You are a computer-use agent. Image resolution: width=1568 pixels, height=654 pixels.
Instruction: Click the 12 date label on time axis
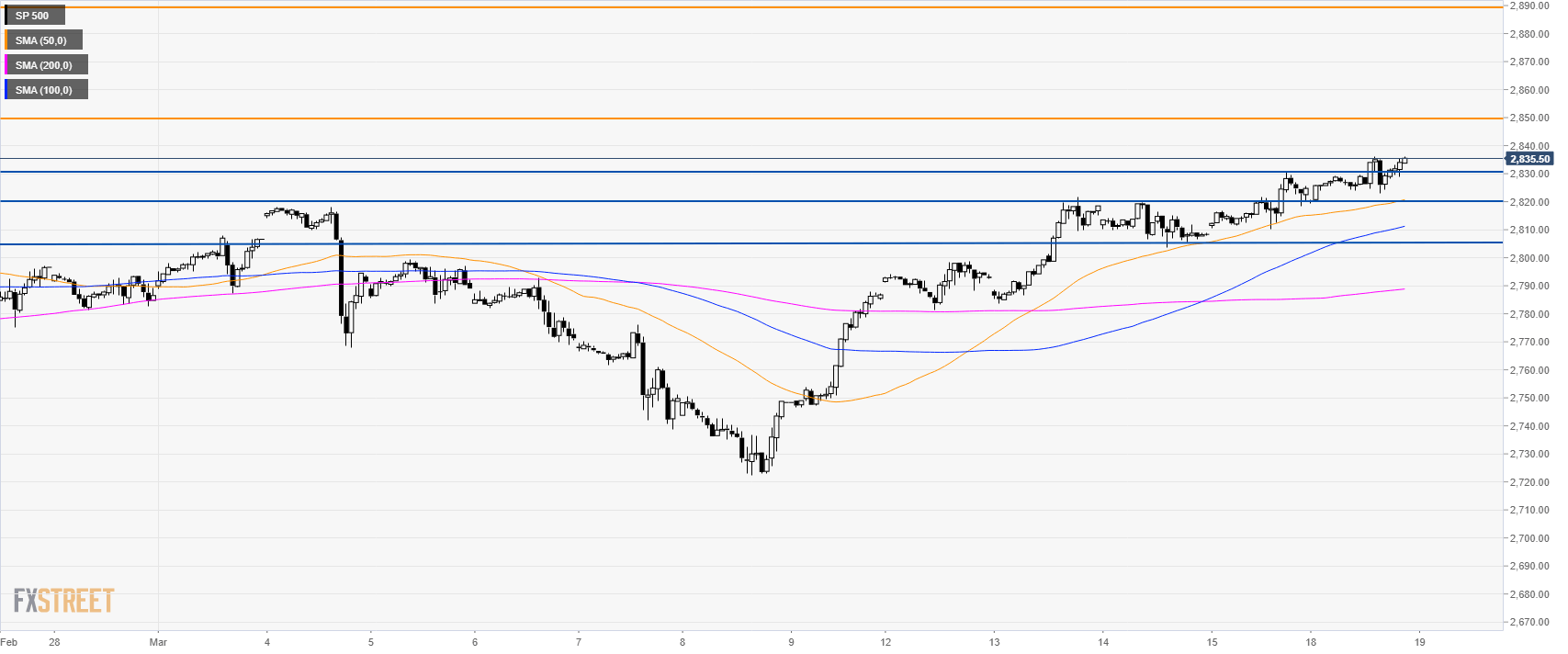point(885,642)
